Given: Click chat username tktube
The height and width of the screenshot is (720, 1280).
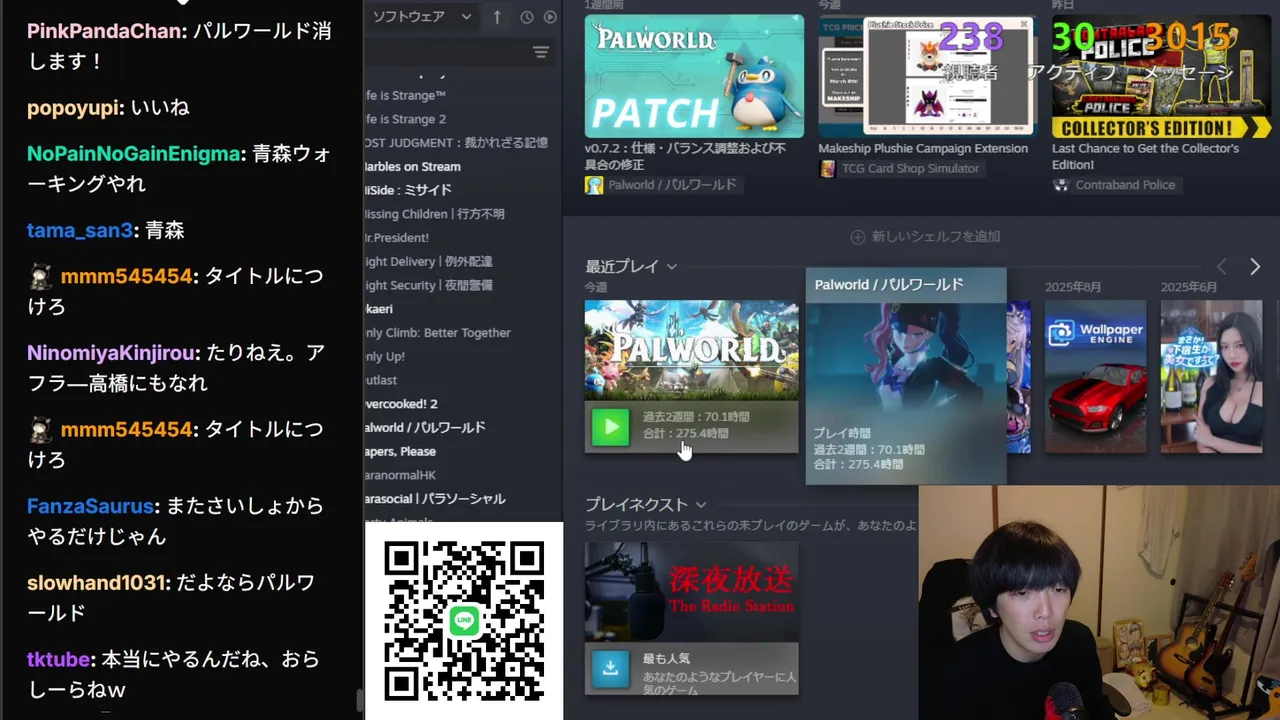Looking at the screenshot, I should (60, 660).
